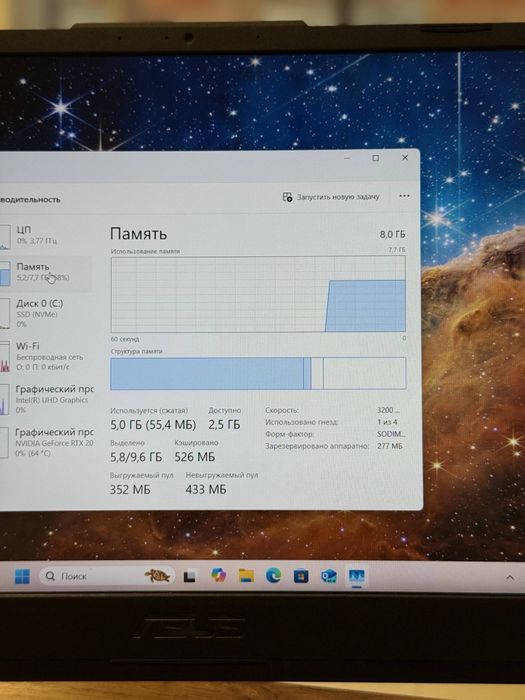Select Wi-Fi performance item

click(46, 356)
